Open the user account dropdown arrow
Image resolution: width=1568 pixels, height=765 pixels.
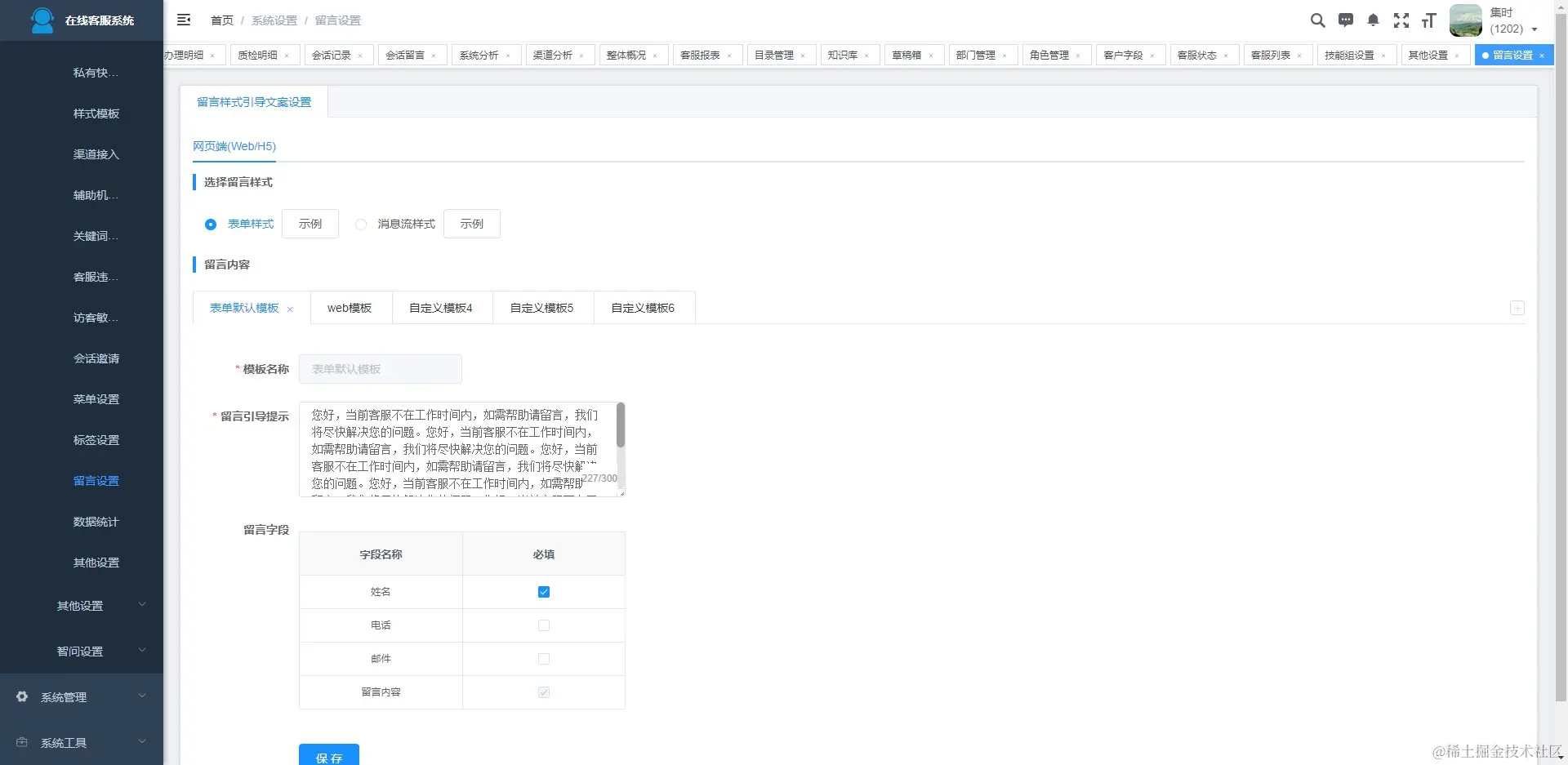pos(1535,29)
